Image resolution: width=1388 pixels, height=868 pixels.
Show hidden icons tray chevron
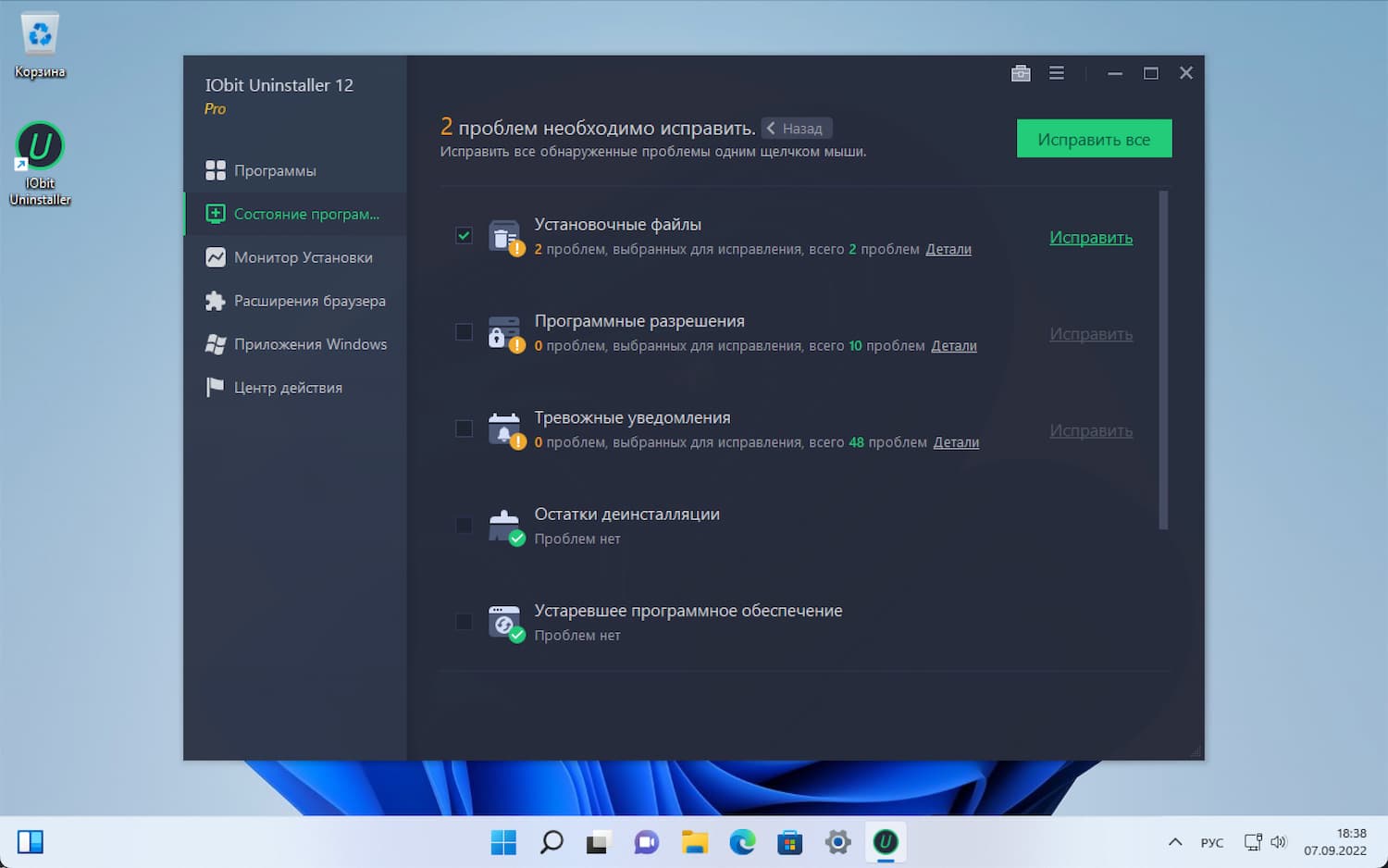click(1175, 842)
